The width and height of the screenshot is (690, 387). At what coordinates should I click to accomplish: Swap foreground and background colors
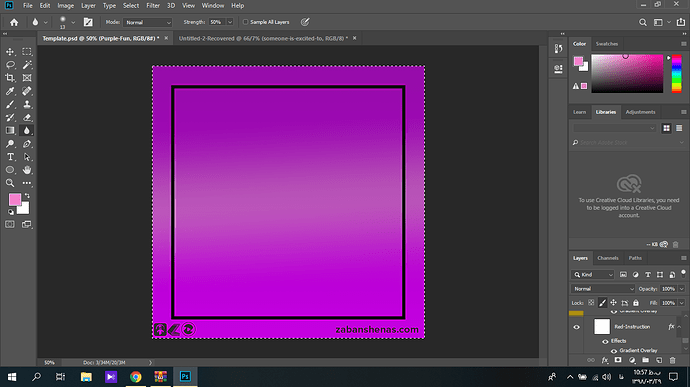[27, 195]
